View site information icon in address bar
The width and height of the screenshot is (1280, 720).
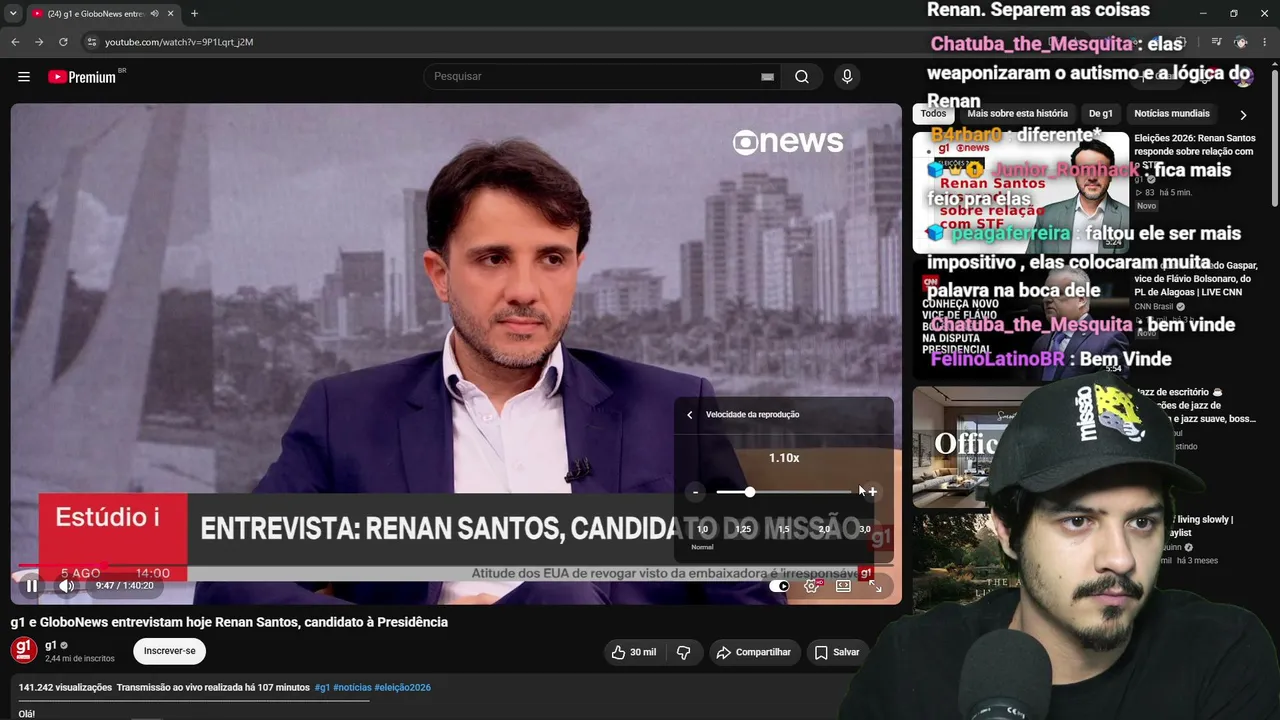click(91, 42)
